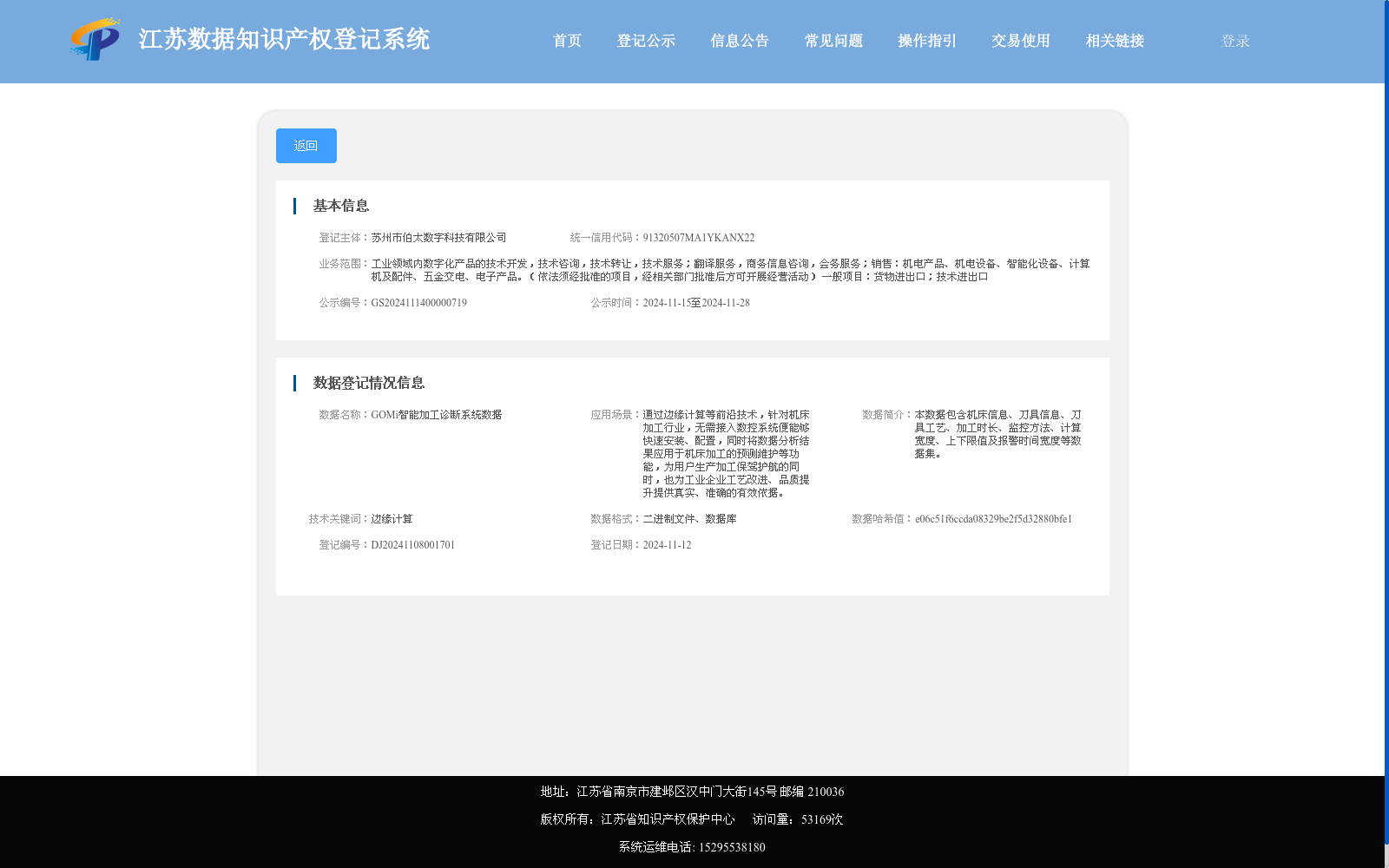The image size is (1389, 868).
Task: Select publicity period 2024-11-15至2024-11-28
Action: point(696,303)
